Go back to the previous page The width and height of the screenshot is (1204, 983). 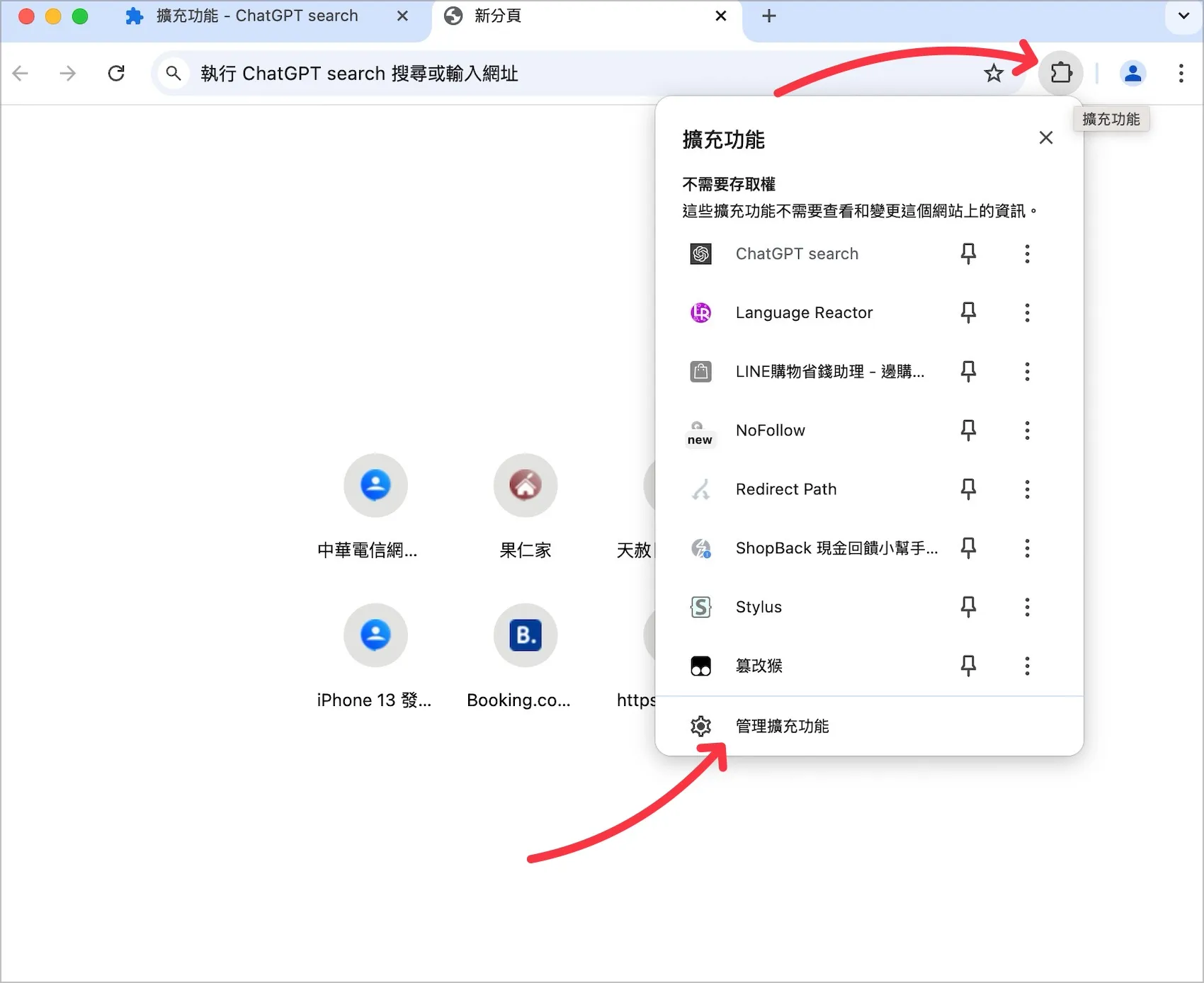(21, 73)
